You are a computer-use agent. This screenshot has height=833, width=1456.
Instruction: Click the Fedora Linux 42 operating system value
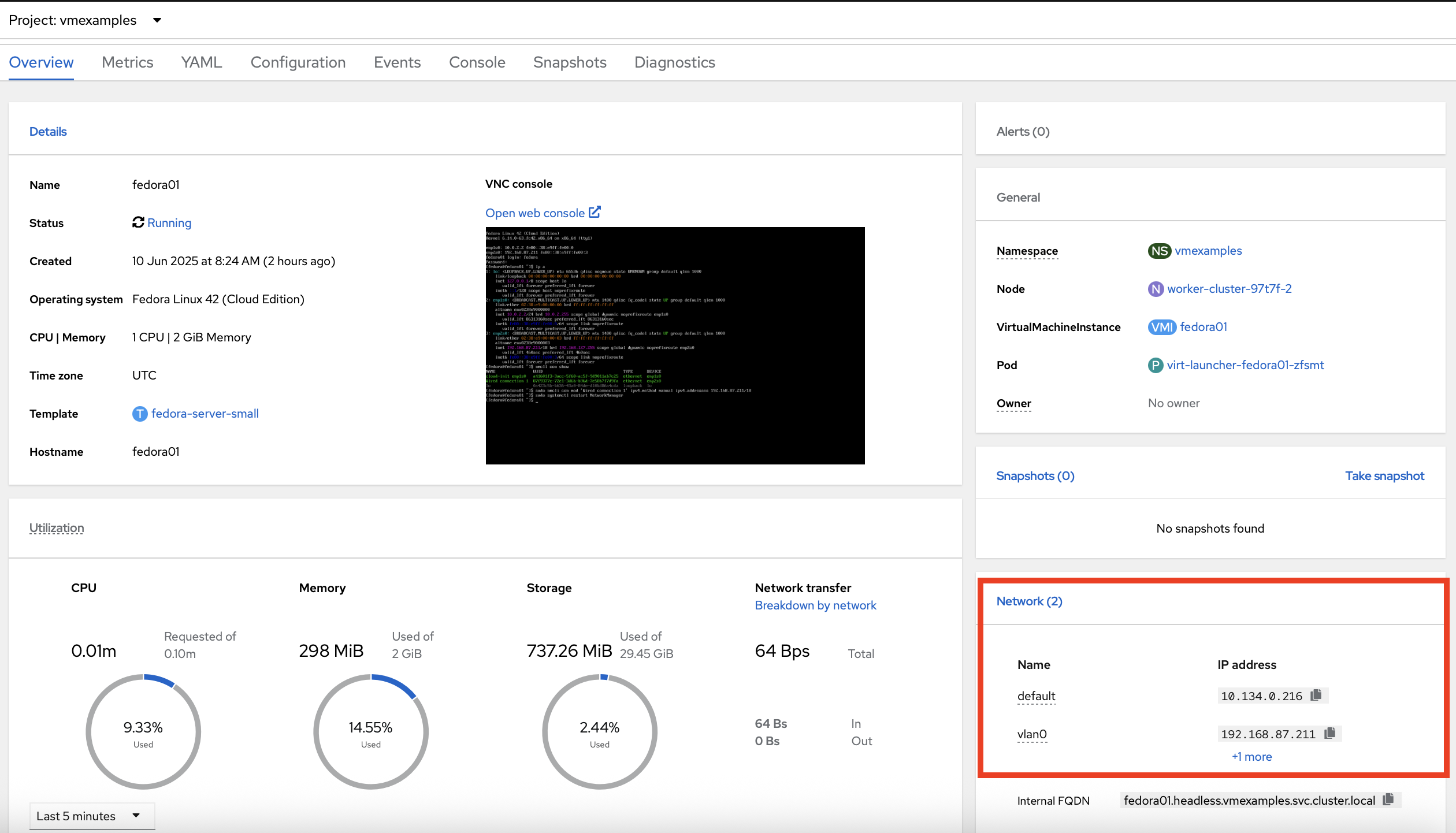click(x=218, y=299)
